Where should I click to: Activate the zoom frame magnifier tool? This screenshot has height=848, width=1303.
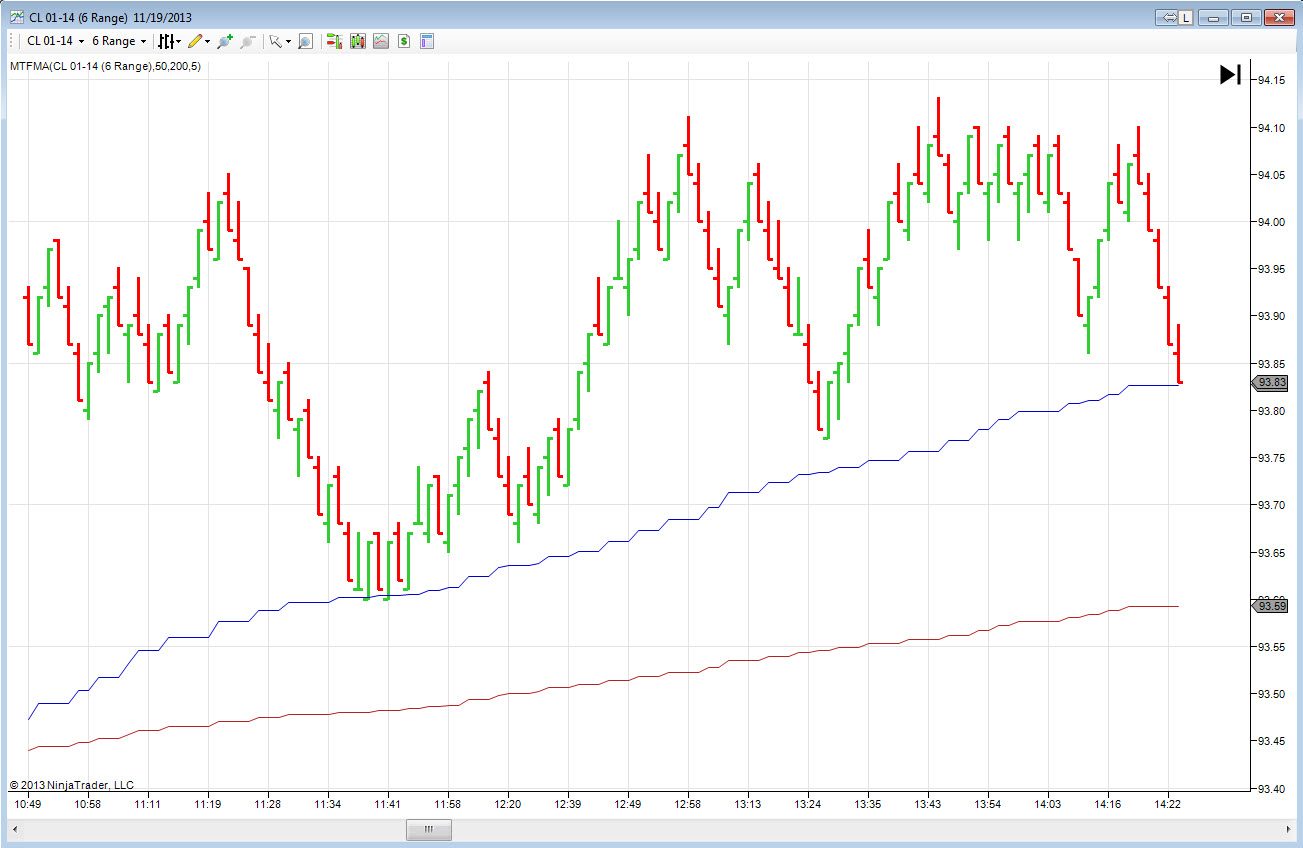coord(305,41)
